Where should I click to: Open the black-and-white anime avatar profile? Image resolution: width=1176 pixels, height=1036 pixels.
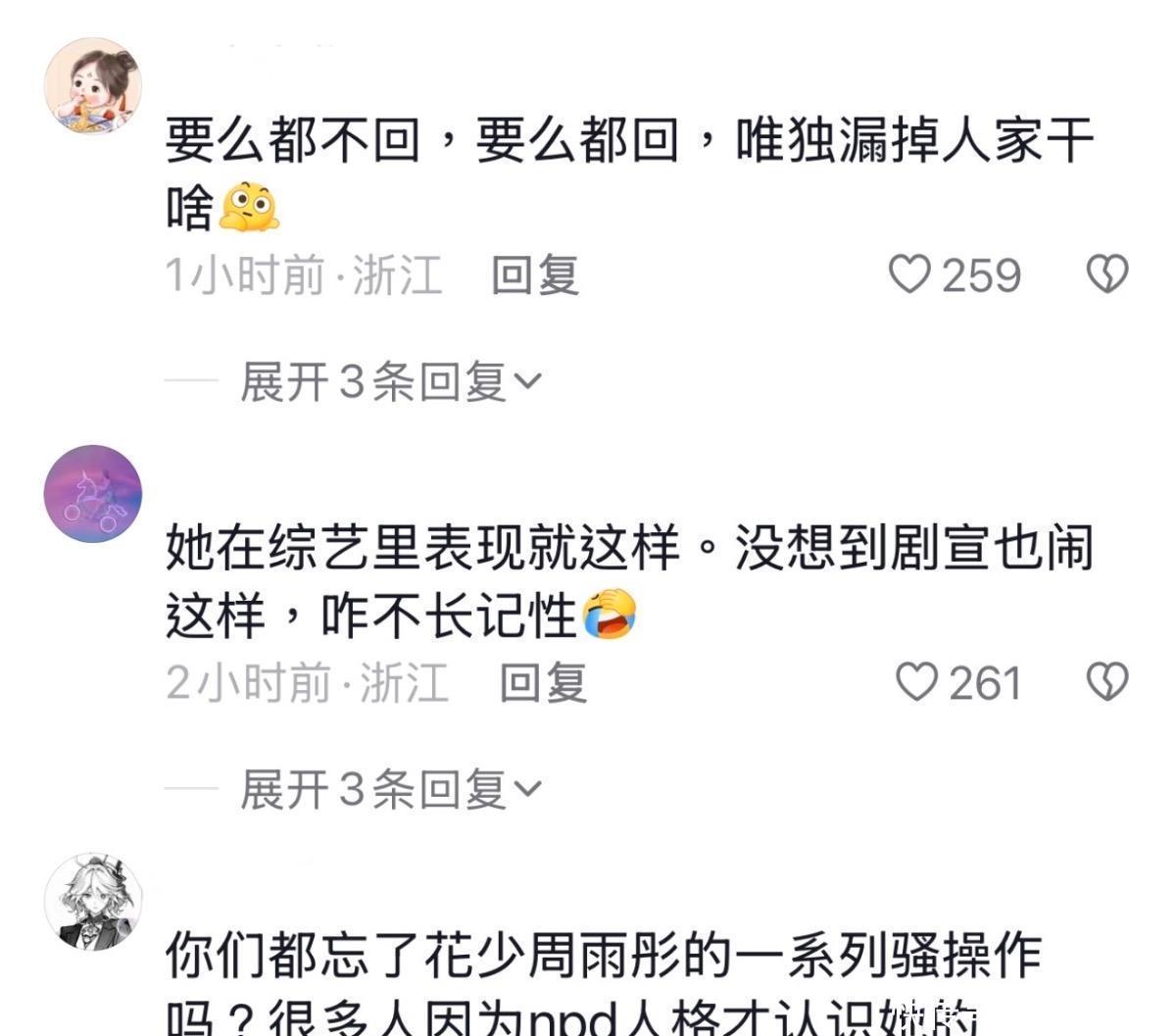point(93,901)
